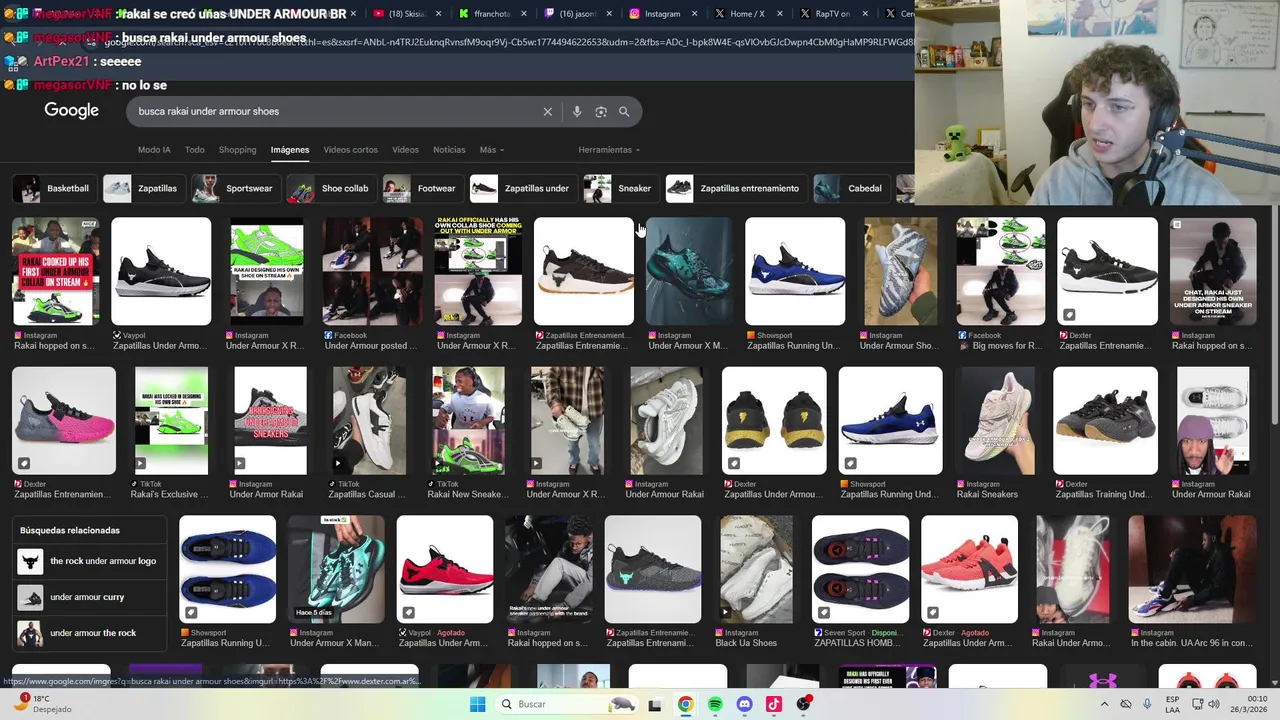Switch to the ffranchota Kick browser tab
The width and height of the screenshot is (1280, 720).
[x=490, y=14]
